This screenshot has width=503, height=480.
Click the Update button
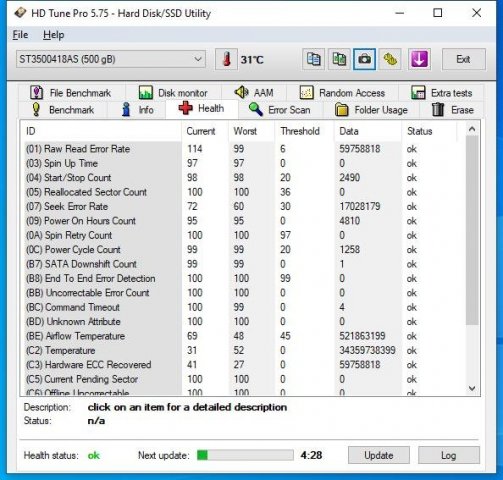(x=379, y=455)
